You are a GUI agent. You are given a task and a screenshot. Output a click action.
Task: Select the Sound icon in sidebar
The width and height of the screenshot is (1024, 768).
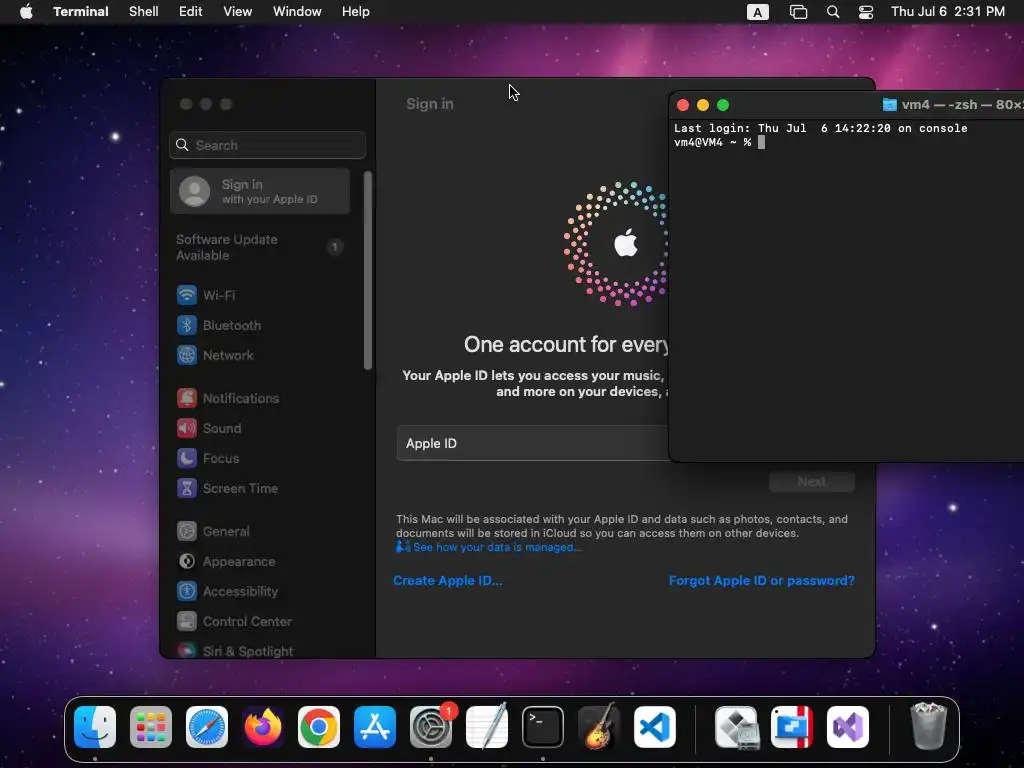point(187,428)
